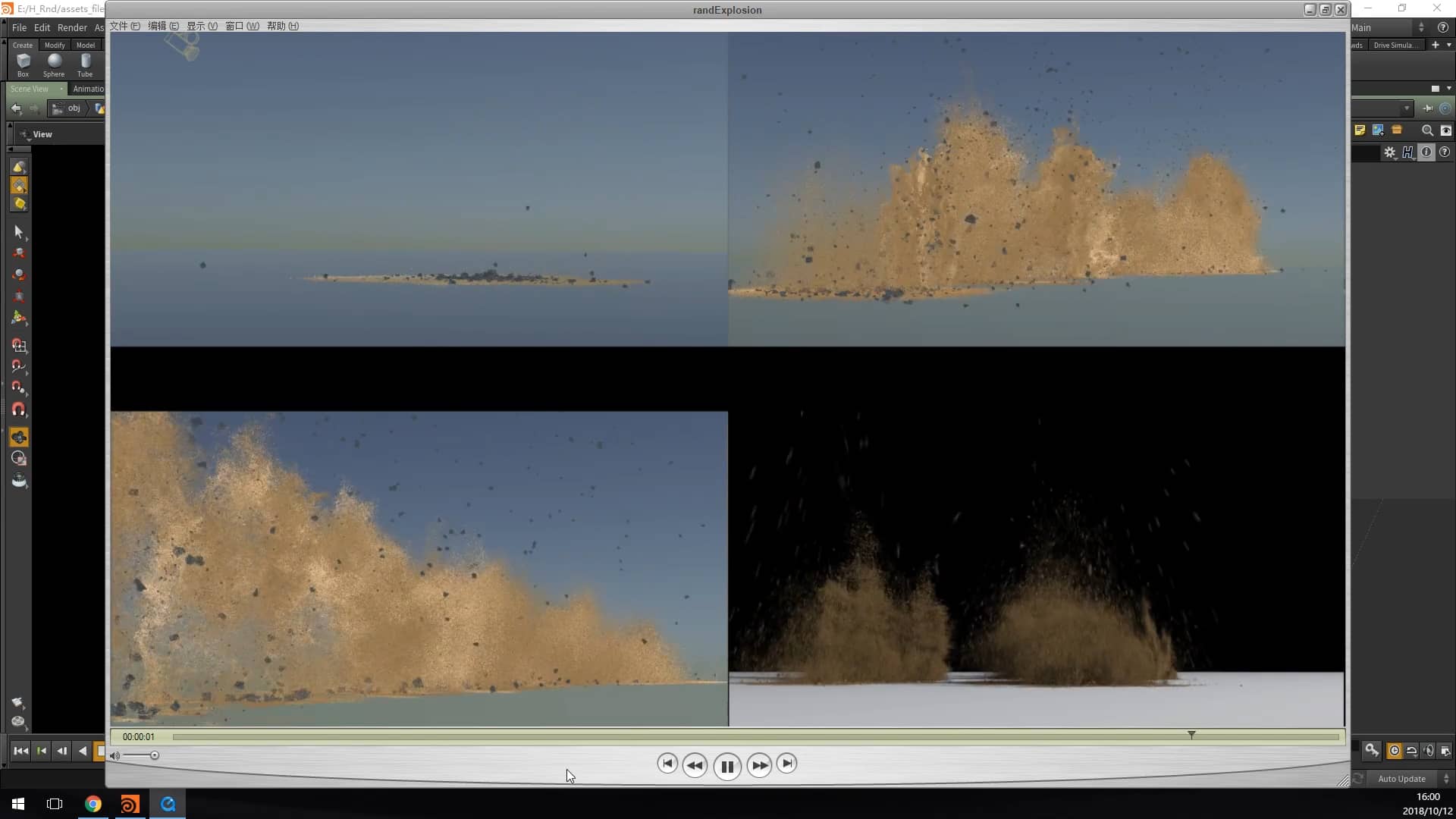
Task: Go back with the network path arrow
Action: click(x=16, y=108)
